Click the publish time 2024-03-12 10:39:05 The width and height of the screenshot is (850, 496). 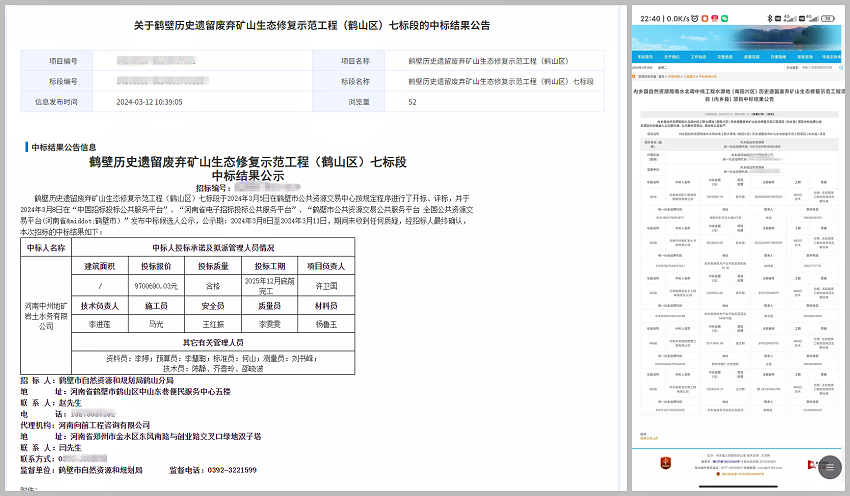coord(149,102)
